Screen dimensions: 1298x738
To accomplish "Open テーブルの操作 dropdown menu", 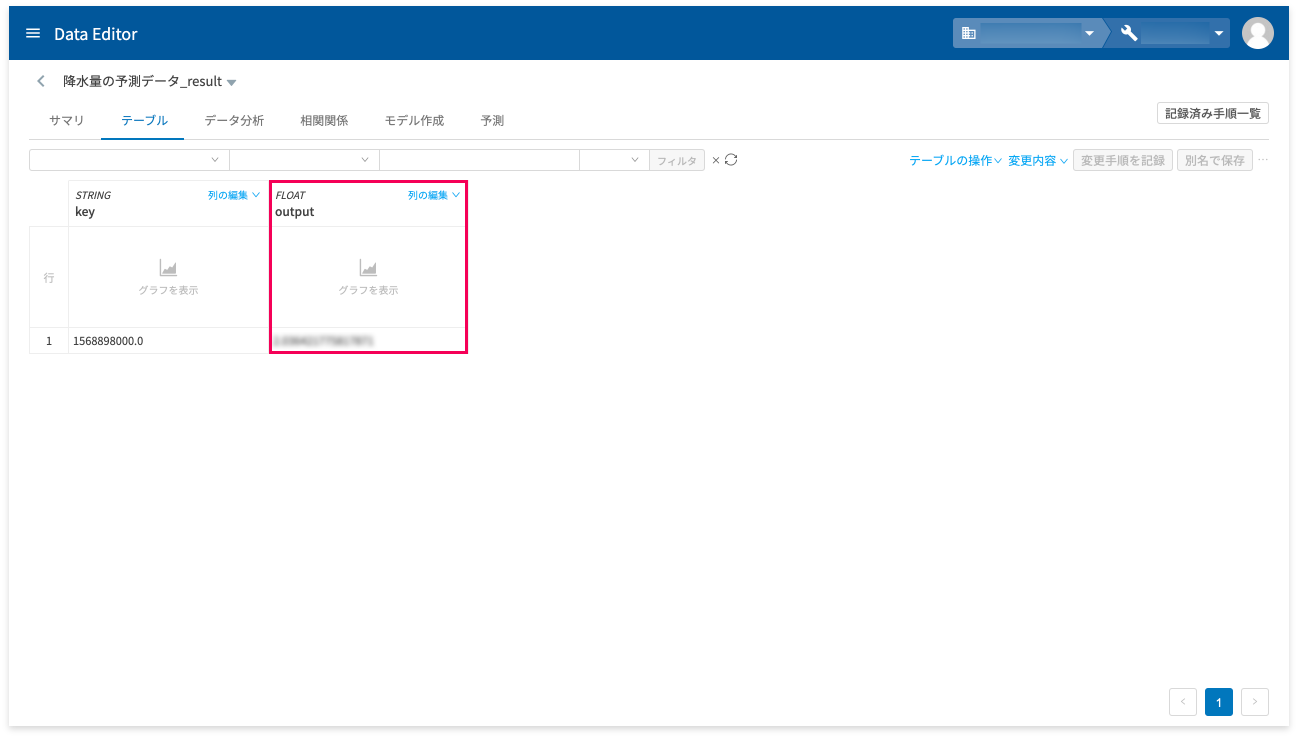I will point(955,161).
